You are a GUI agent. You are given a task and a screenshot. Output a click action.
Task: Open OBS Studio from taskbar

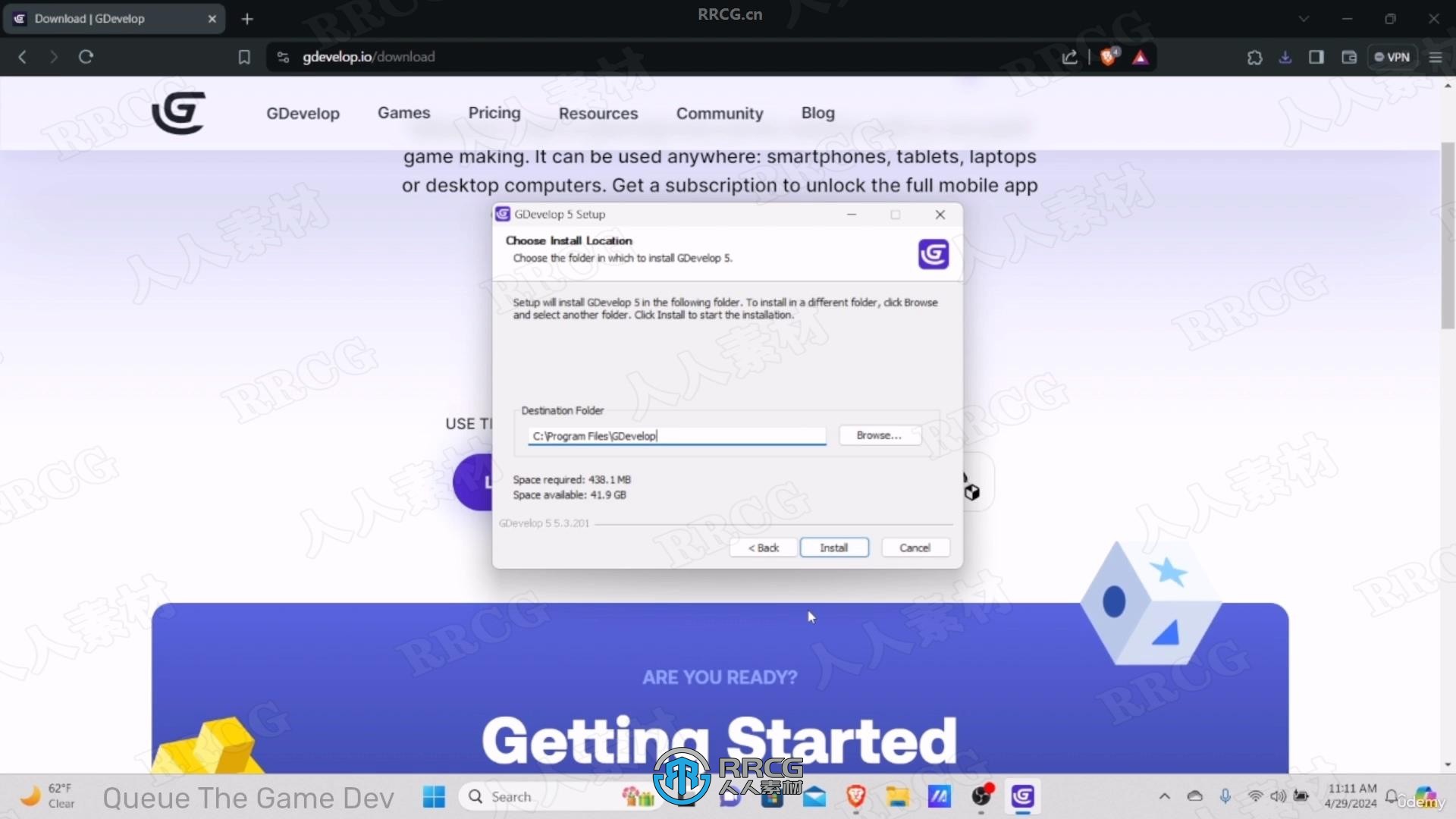981,797
